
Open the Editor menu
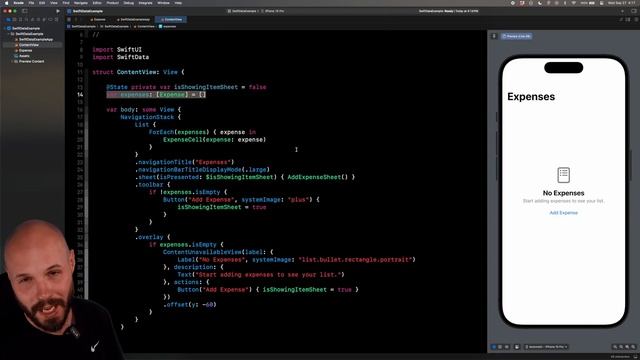tap(97, 3)
